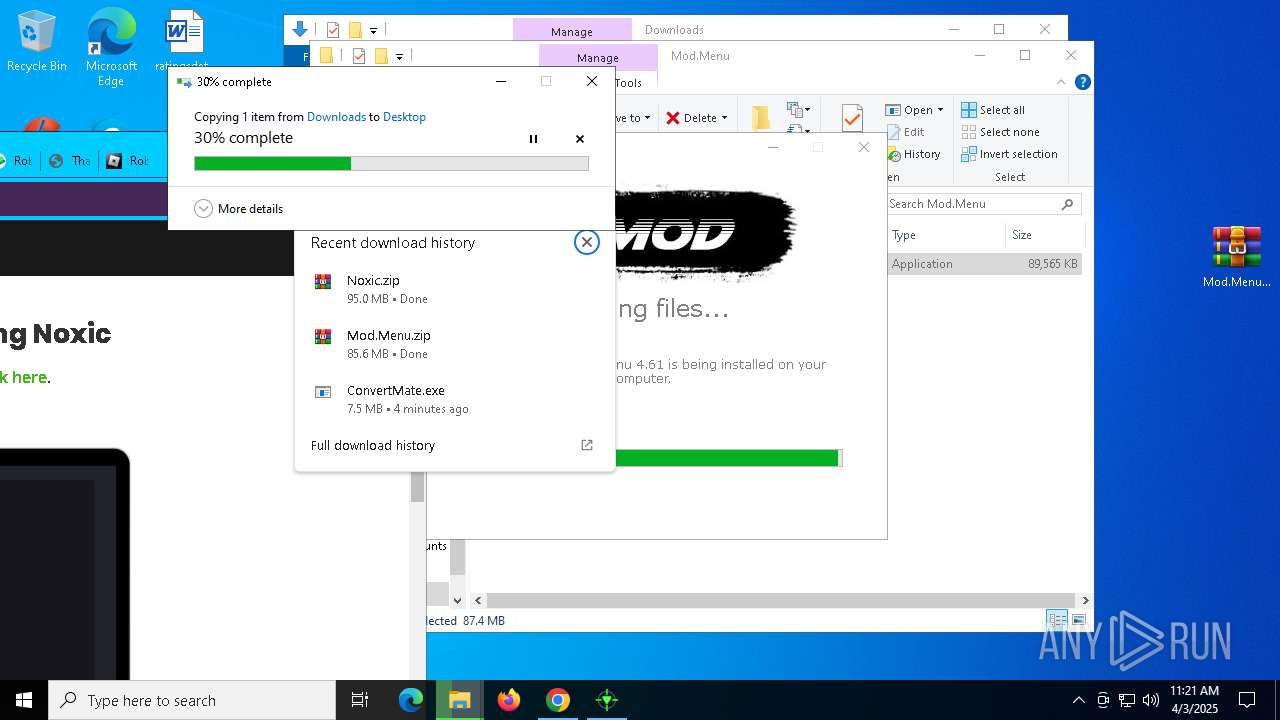Click the blue down-arrow icon in Downloads title bar

299,30
